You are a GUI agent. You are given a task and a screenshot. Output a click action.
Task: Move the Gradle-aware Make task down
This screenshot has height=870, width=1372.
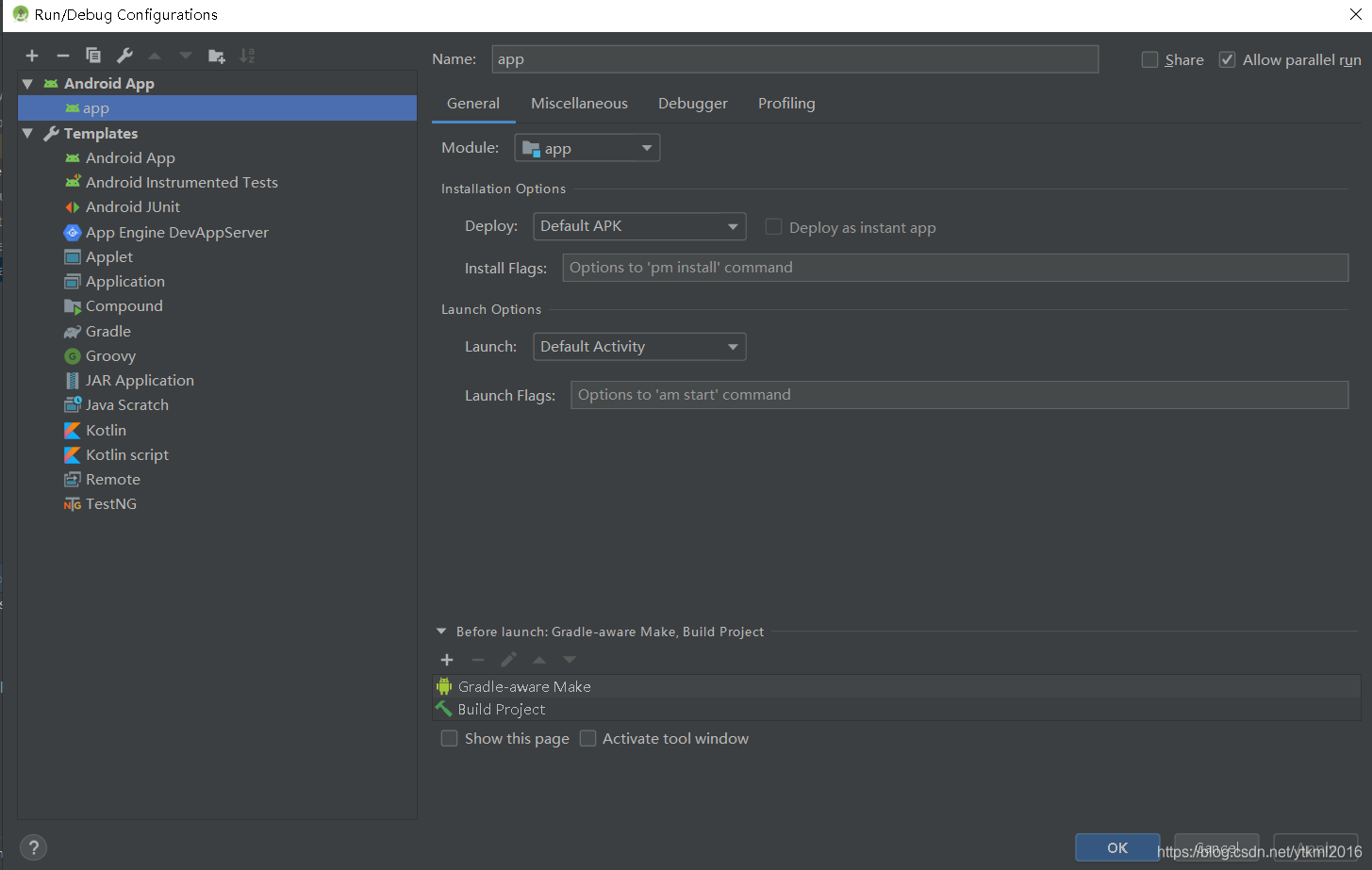[569, 660]
